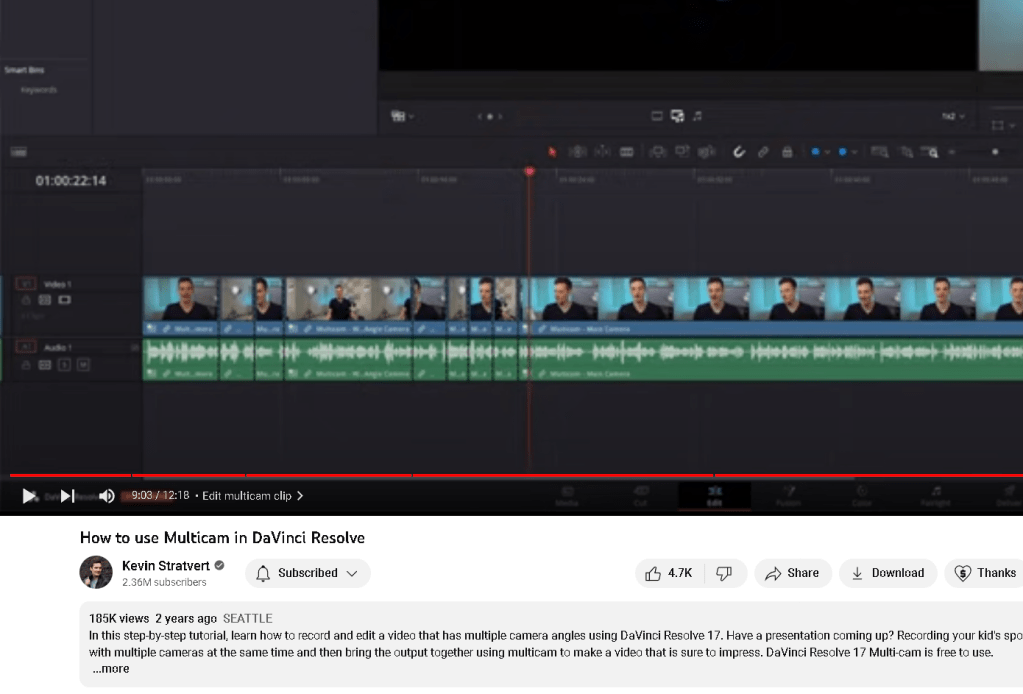Image resolution: width=1023 pixels, height=694 pixels.
Task: Select the Dynamic Trim Mode tool
Action: pyautogui.click(x=602, y=152)
